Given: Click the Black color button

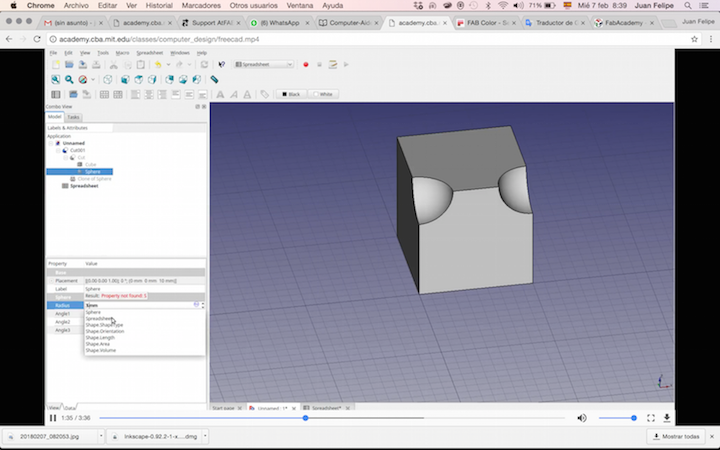Looking at the screenshot, I should (x=290, y=94).
